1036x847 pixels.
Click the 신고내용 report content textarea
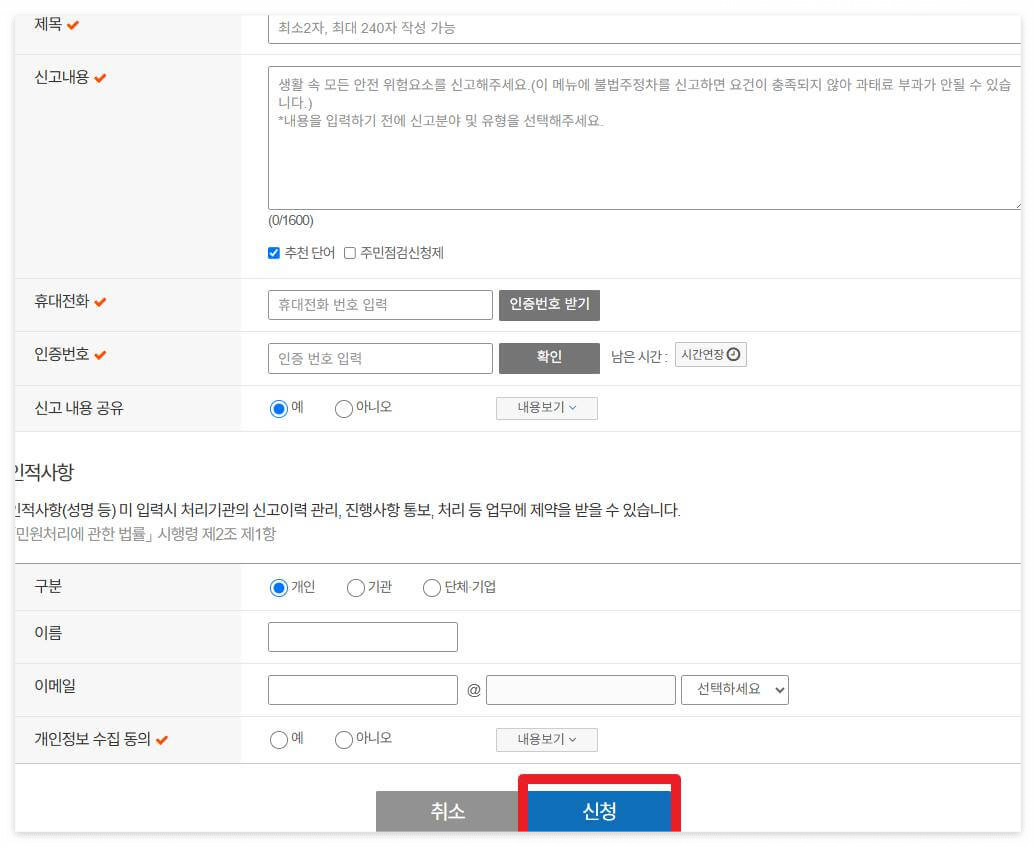pyautogui.click(x=644, y=137)
